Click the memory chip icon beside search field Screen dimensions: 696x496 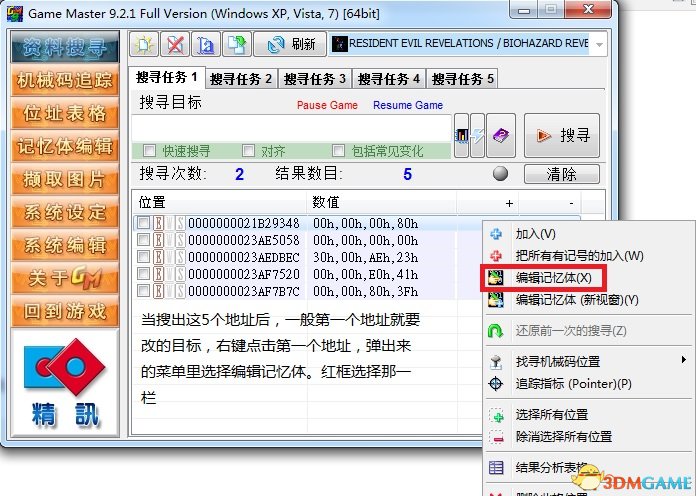point(461,135)
